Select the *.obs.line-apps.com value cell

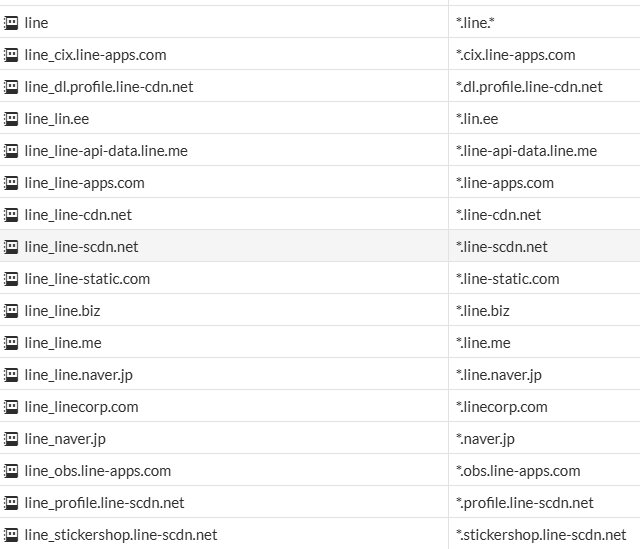pos(518,471)
